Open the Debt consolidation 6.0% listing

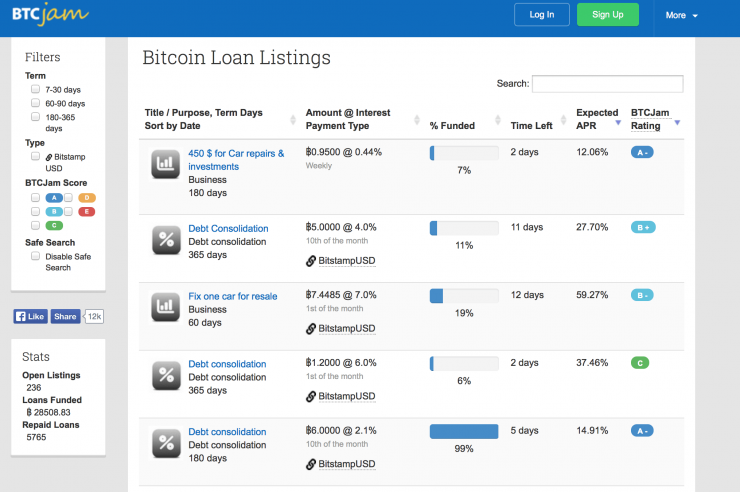(227, 364)
